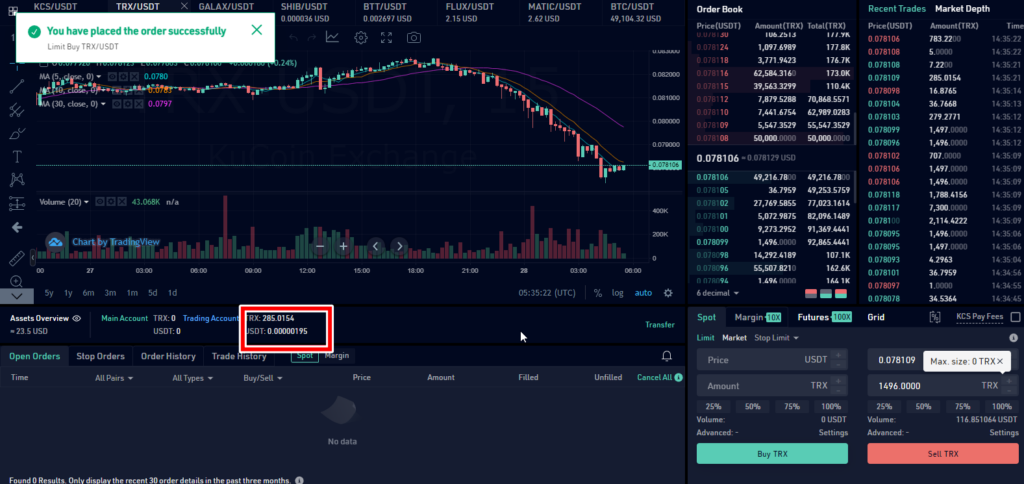Enable the KCS Pay Fees checkbox
1024x484 pixels.
(1015, 317)
